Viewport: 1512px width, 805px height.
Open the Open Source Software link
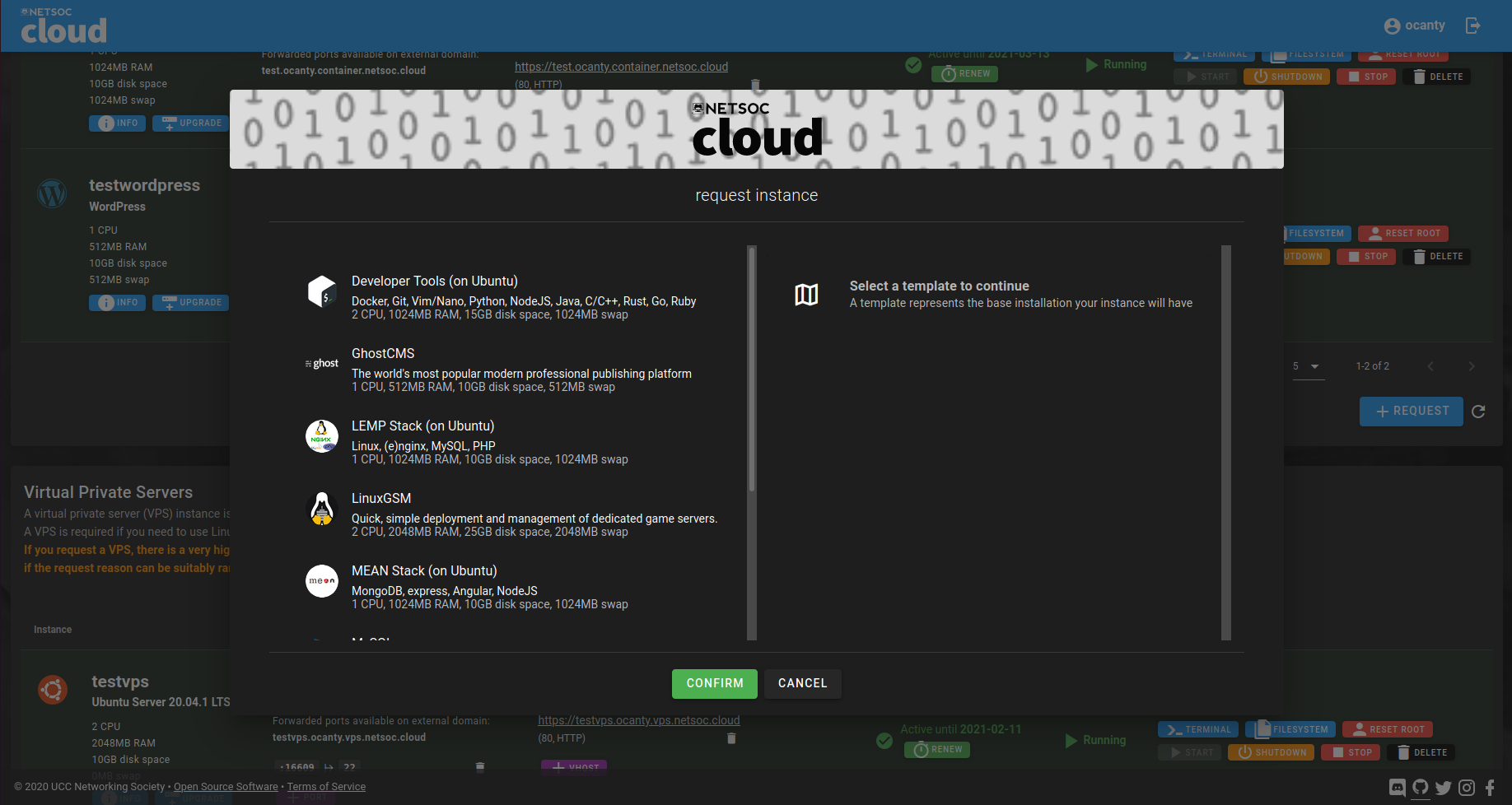click(x=226, y=787)
